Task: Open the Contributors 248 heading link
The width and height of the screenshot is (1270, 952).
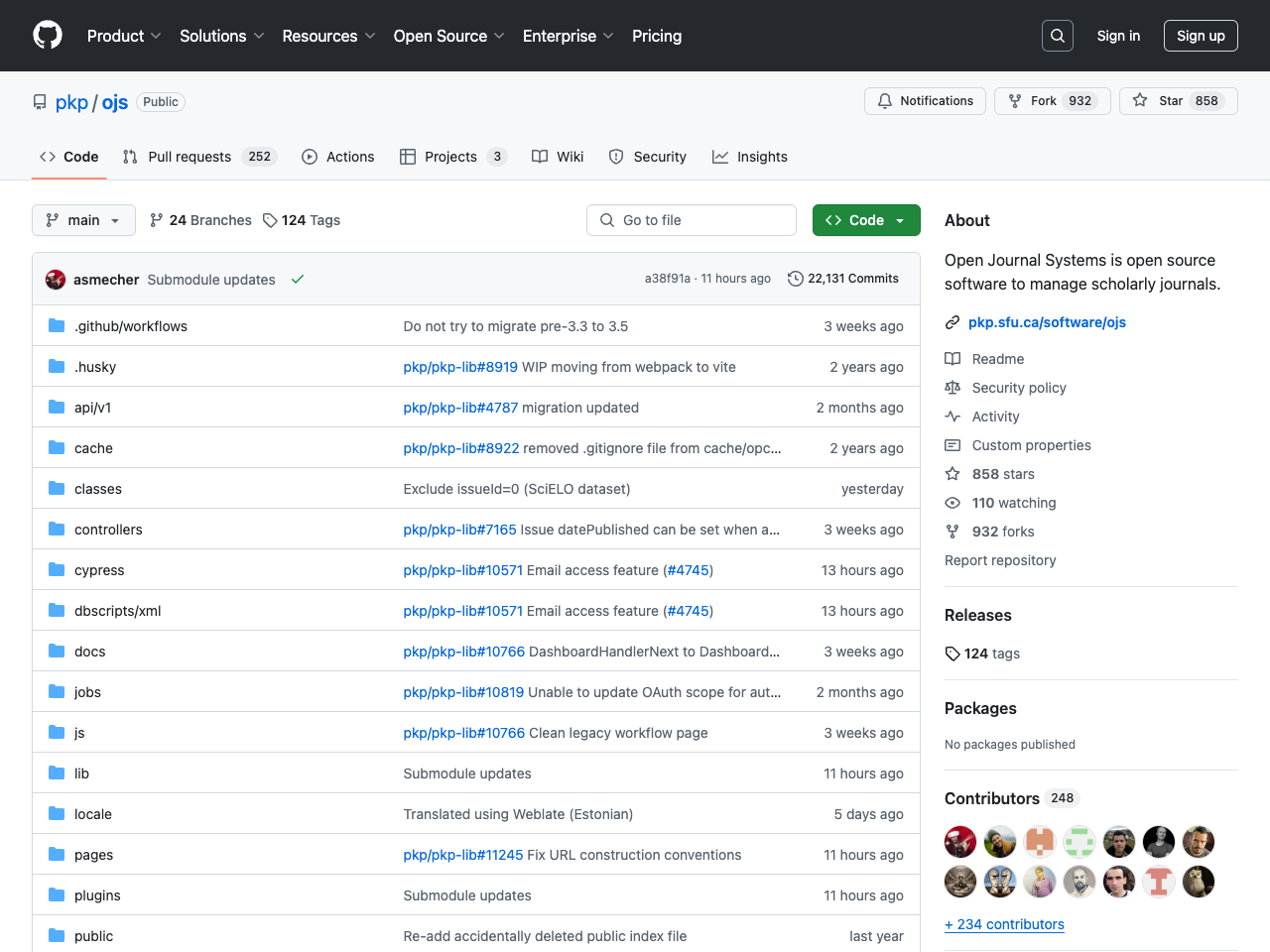Action: coord(1011,798)
